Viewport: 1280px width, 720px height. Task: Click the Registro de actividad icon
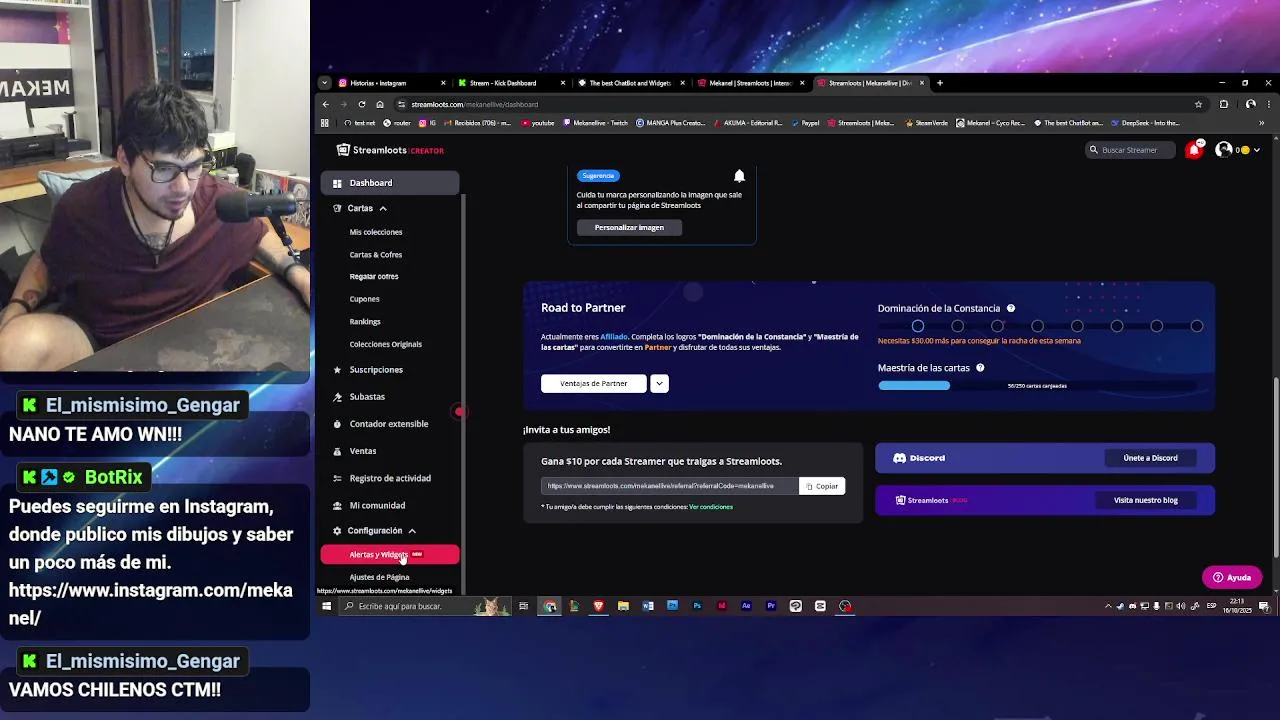pyautogui.click(x=337, y=478)
